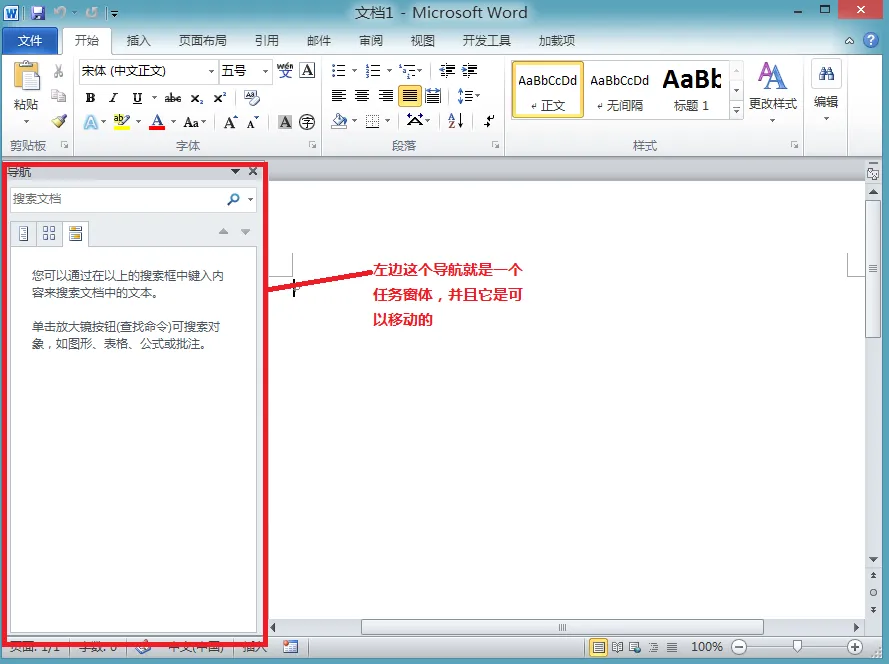The width and height of the screenshot is (889, 664).
Task: Click the Character Border icon
Action: point(307,70)
